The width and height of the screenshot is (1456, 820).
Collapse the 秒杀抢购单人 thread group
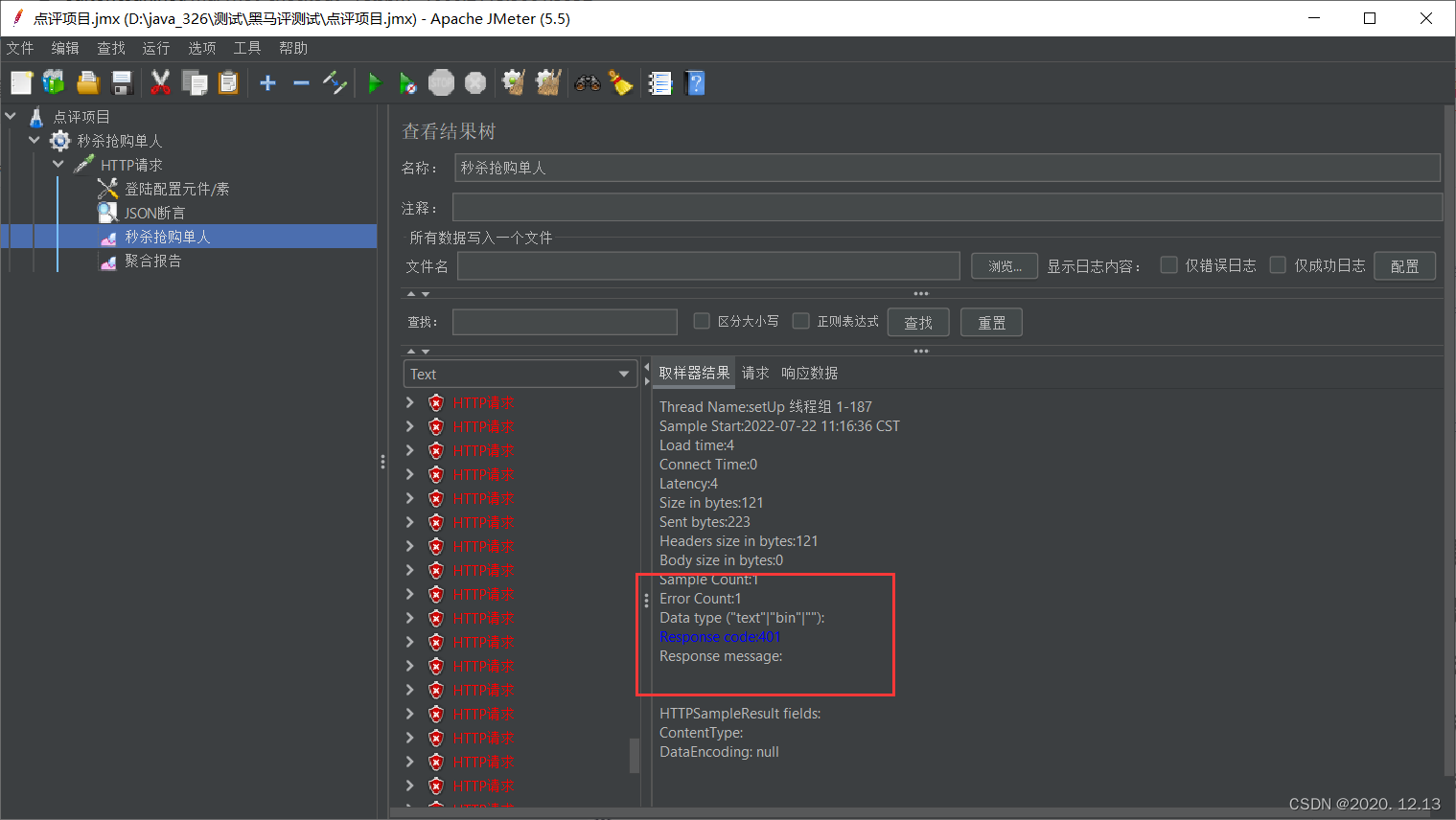pos(34,140)
